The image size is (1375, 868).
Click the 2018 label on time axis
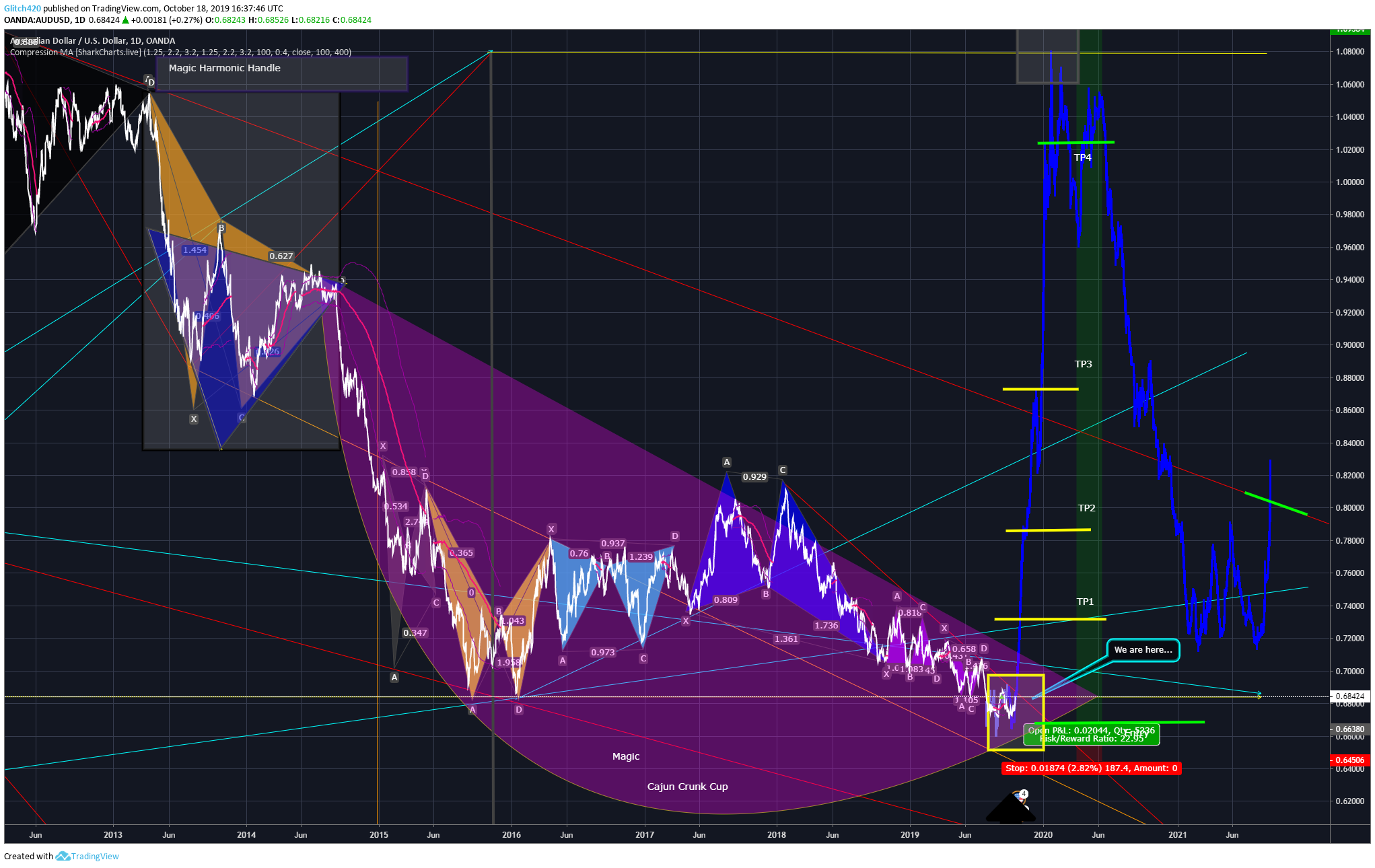pyautogui.click(x=777, y=834)
